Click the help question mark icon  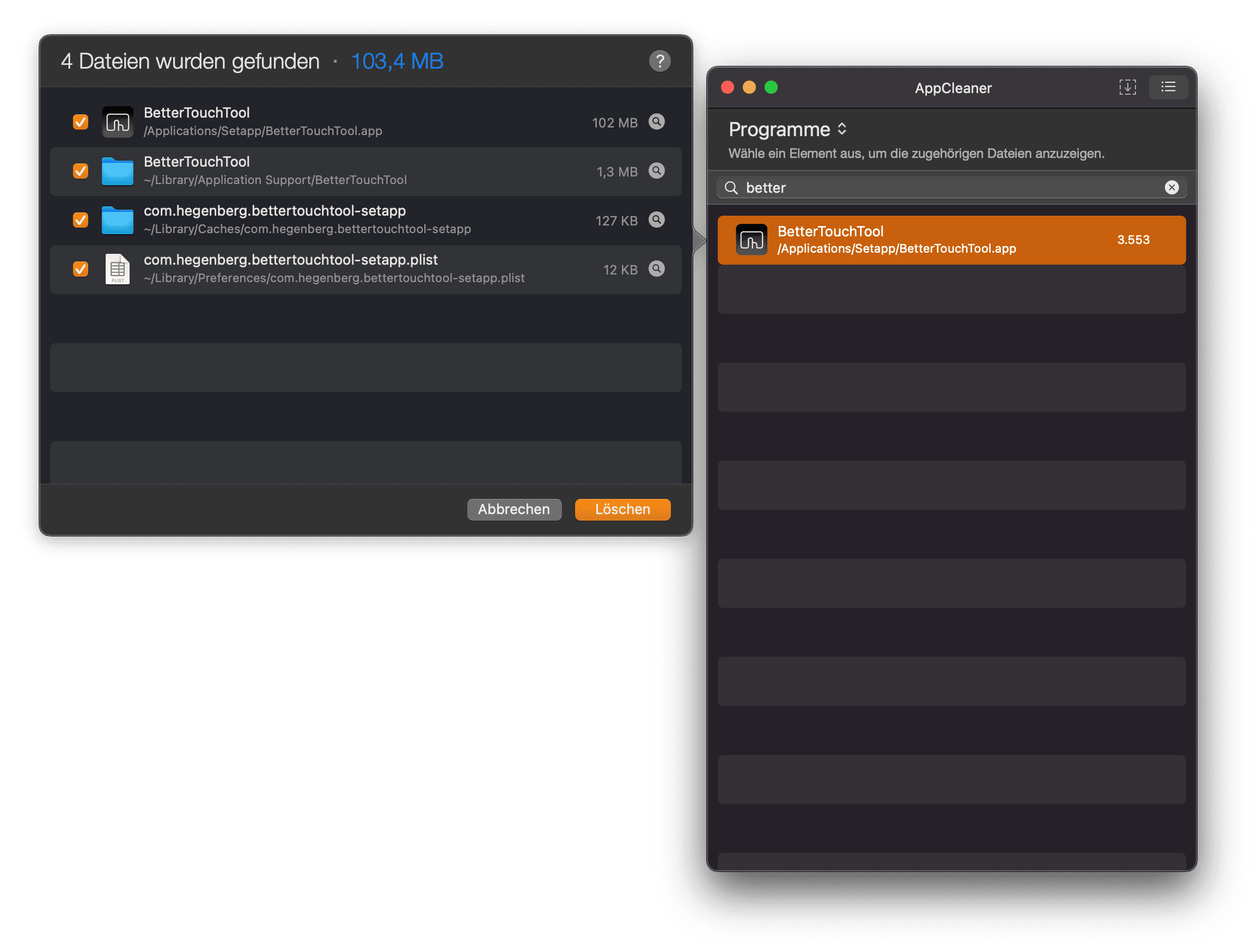click(659, 61)
